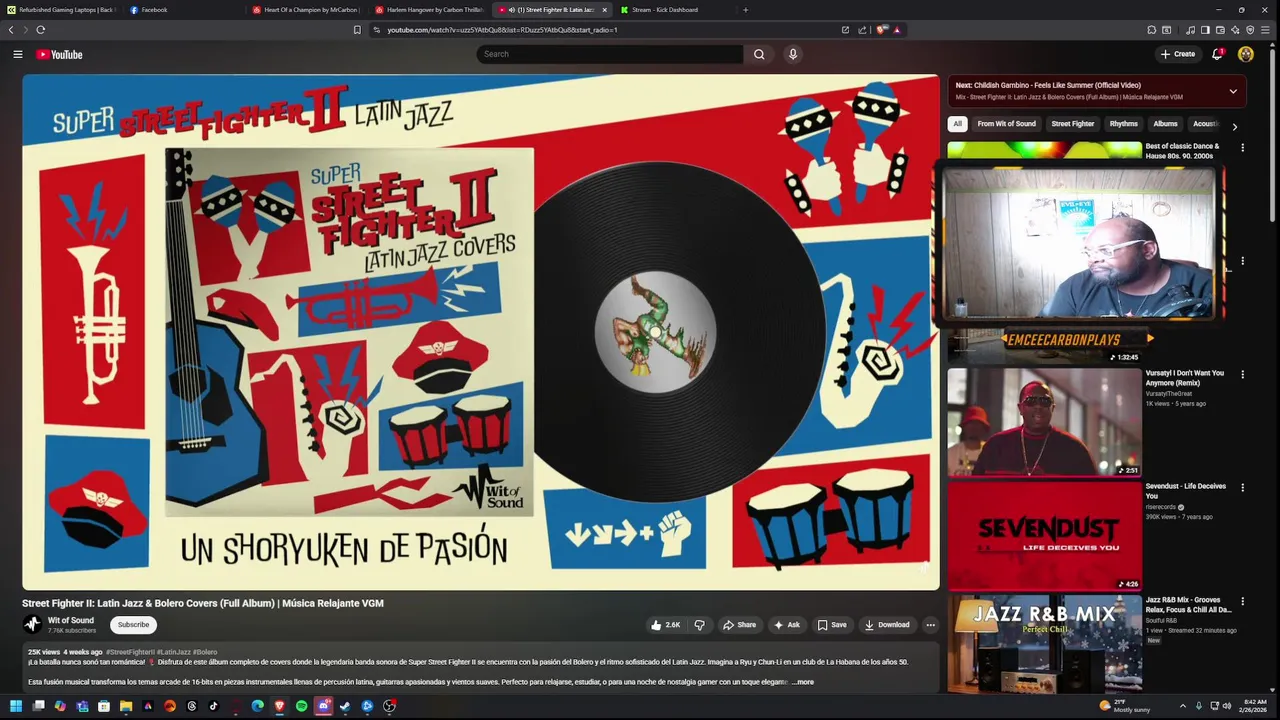Image resolution: width=1280 pixels, height=720 pixels.
Task: Focus the YouTube search box
Action: pyautogui.click(x=610, y=54)
